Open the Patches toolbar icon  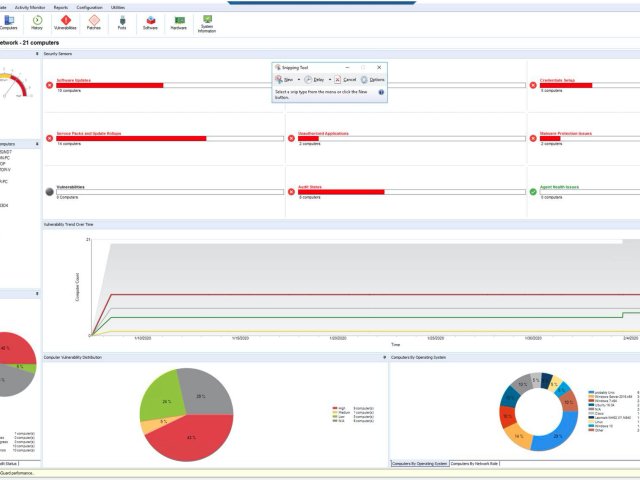(x=93, y=21)
